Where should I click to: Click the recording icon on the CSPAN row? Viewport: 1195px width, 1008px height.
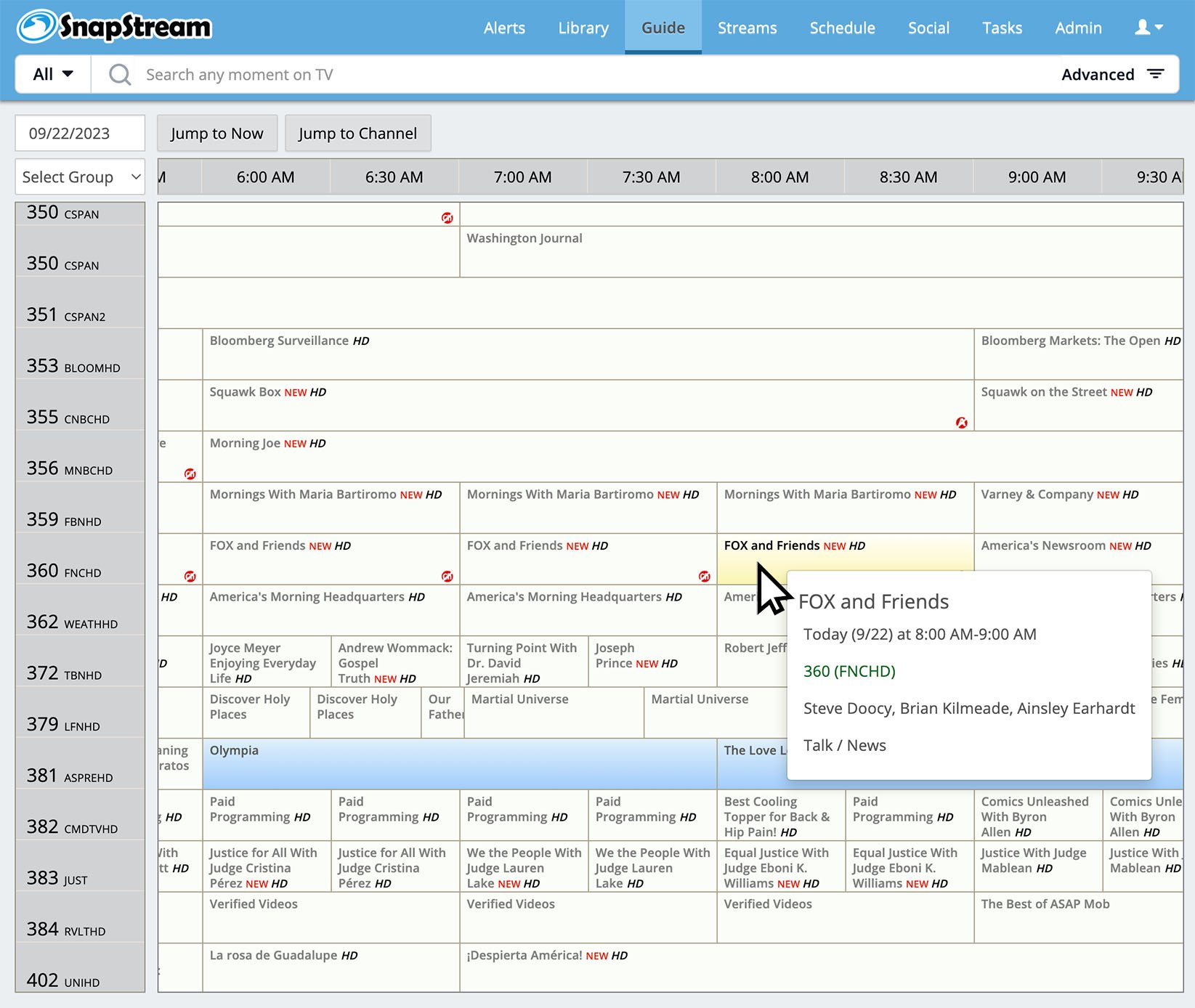coord(447,218)
